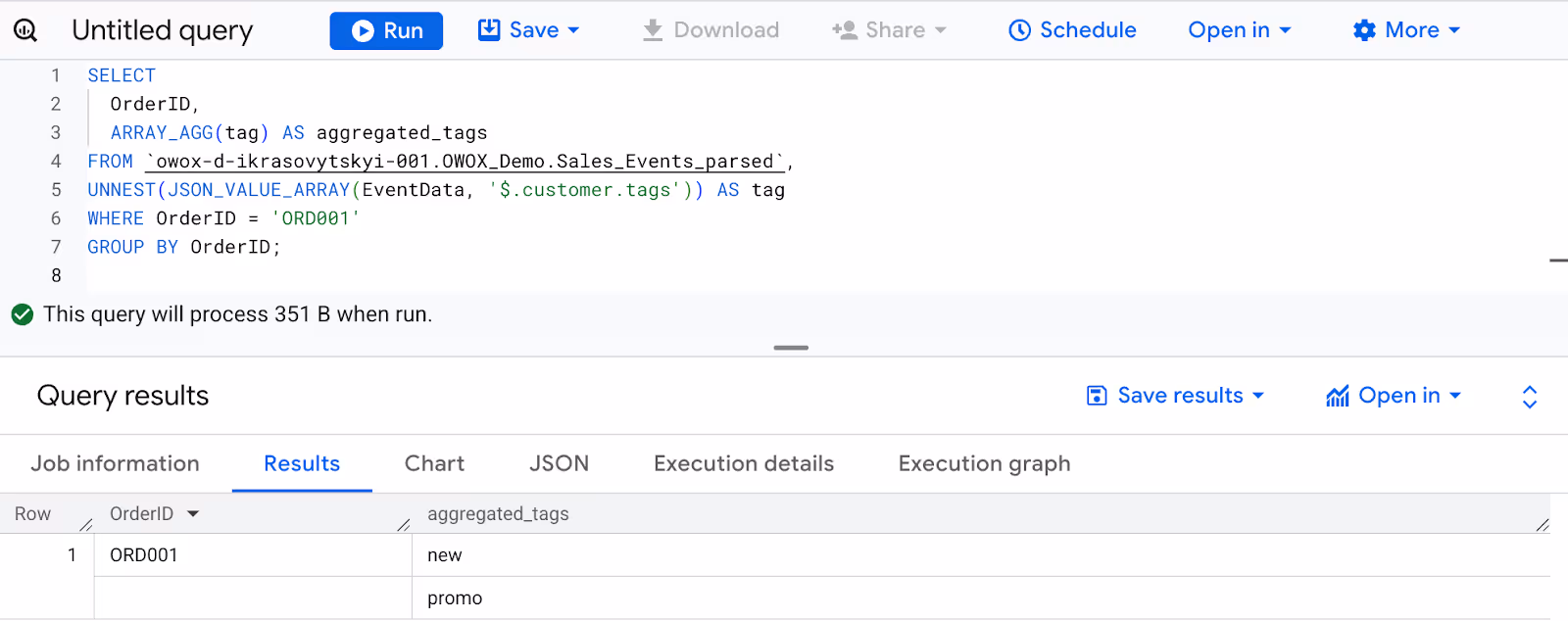The width and height of the screenshot is (1568, 621).
Task: Open the Execution graph tab
Action: 984,463
